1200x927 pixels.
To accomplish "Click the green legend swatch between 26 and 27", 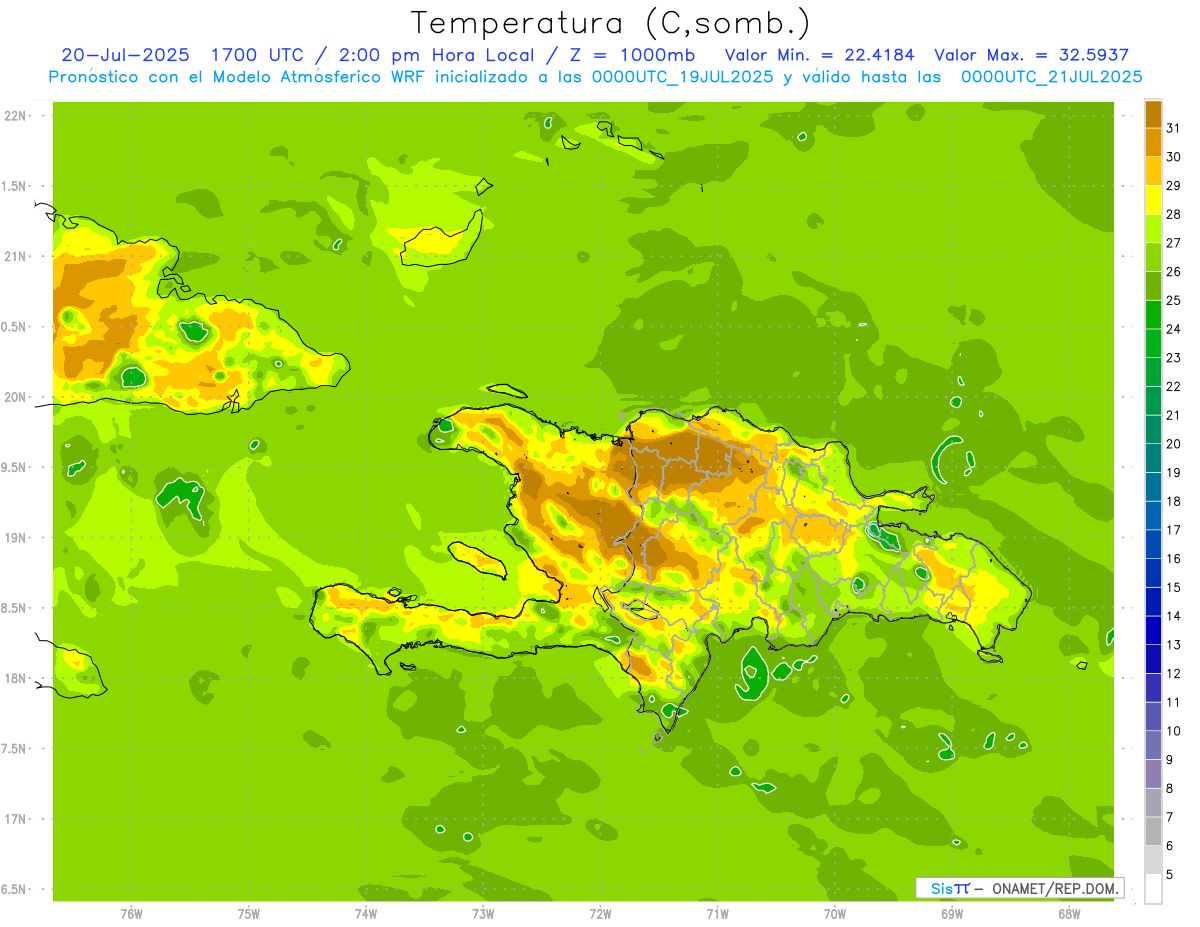I will (x=1153, y=256).
